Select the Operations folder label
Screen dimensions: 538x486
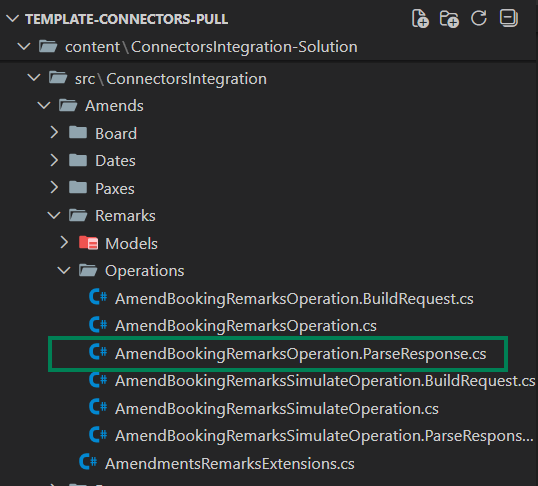point(144,271)
